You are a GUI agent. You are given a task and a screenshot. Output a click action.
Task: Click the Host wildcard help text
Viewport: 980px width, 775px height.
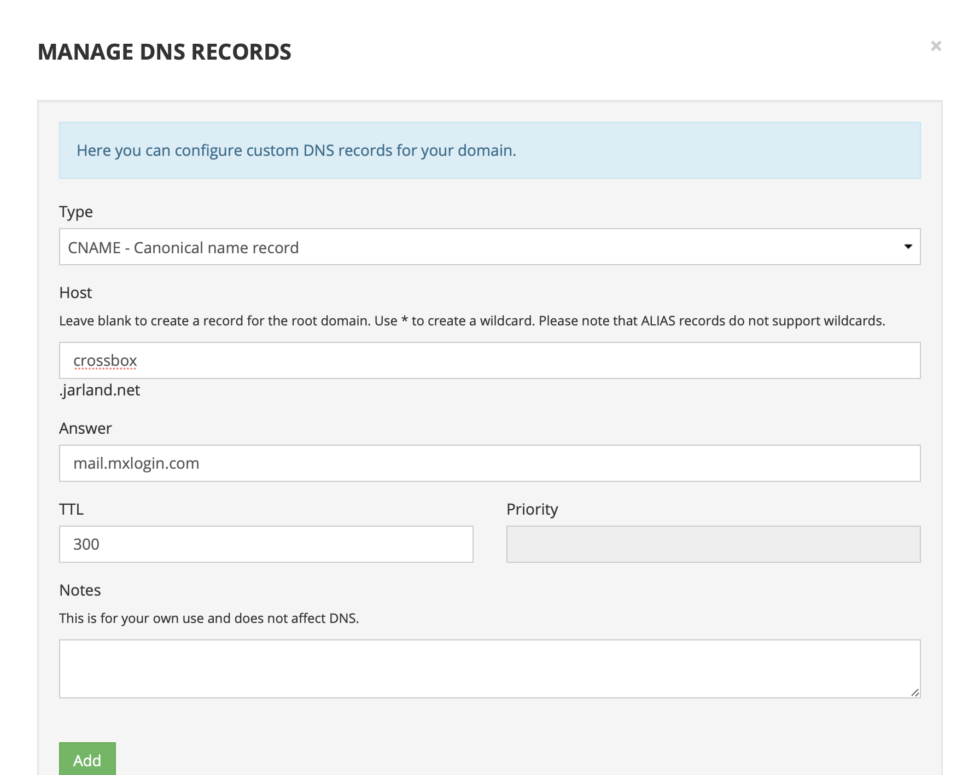(472, 321)
